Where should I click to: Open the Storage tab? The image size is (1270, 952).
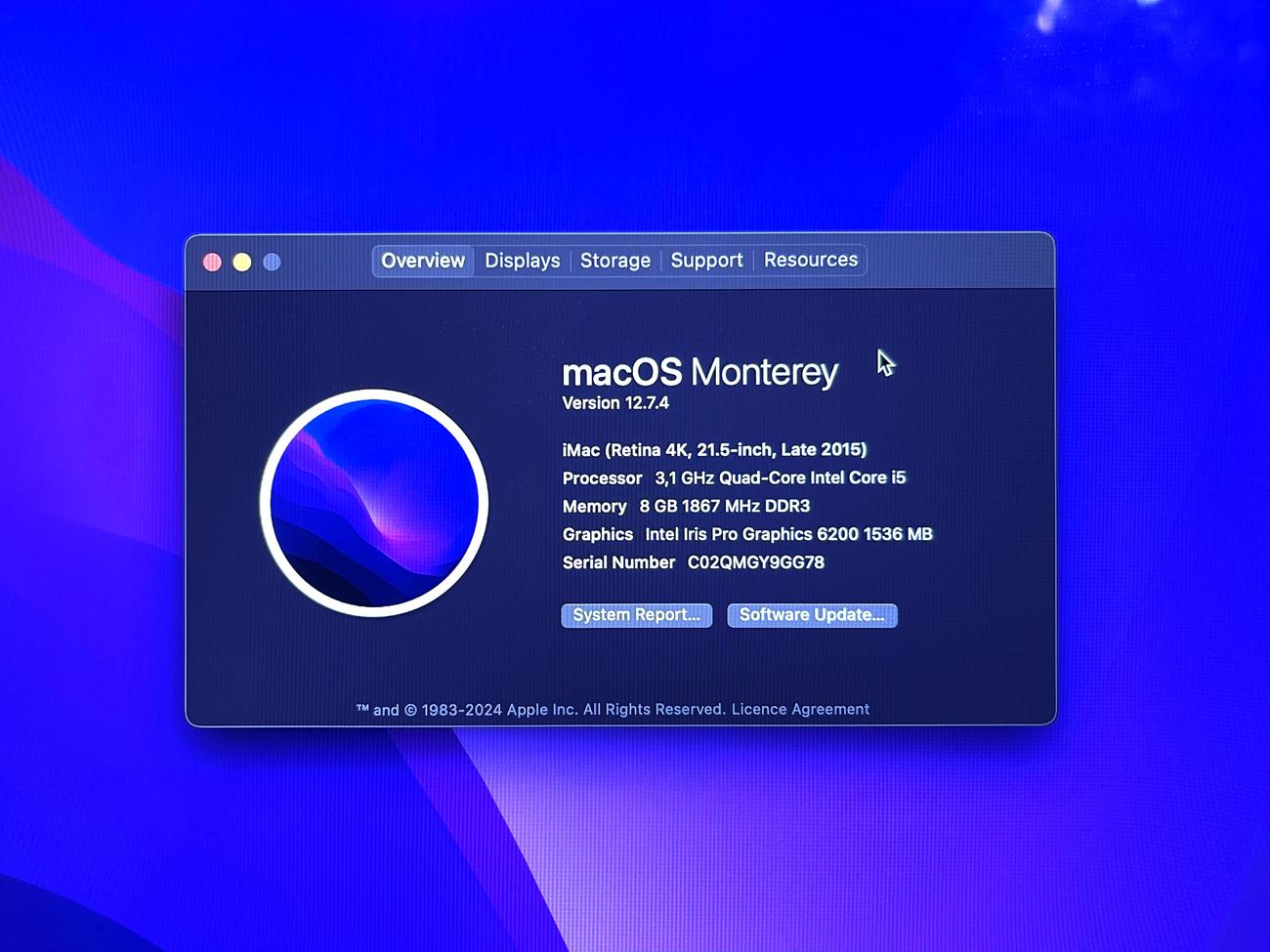[614, 261]
